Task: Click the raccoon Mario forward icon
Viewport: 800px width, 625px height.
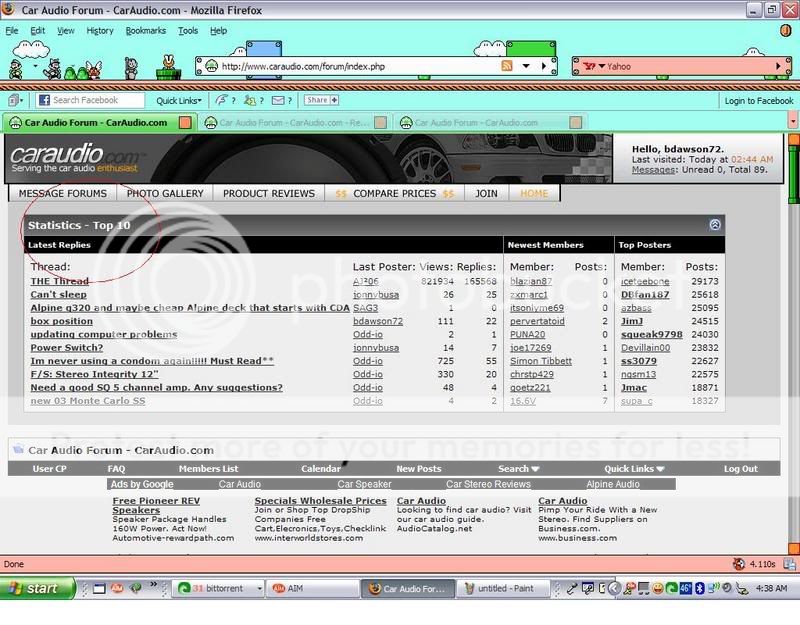Action: [x=53, y=68]
